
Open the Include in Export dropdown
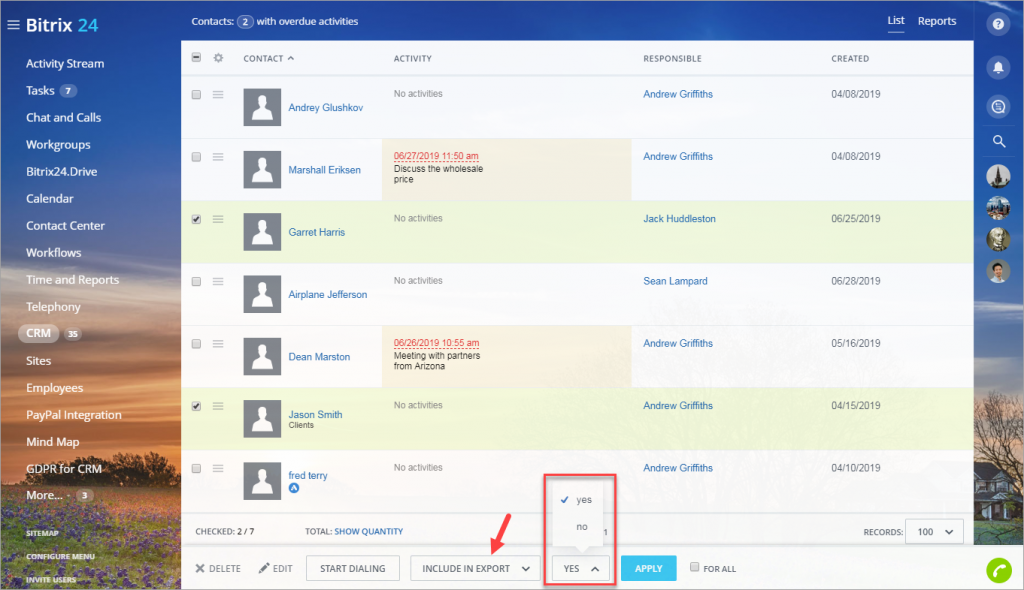[475, 568]
